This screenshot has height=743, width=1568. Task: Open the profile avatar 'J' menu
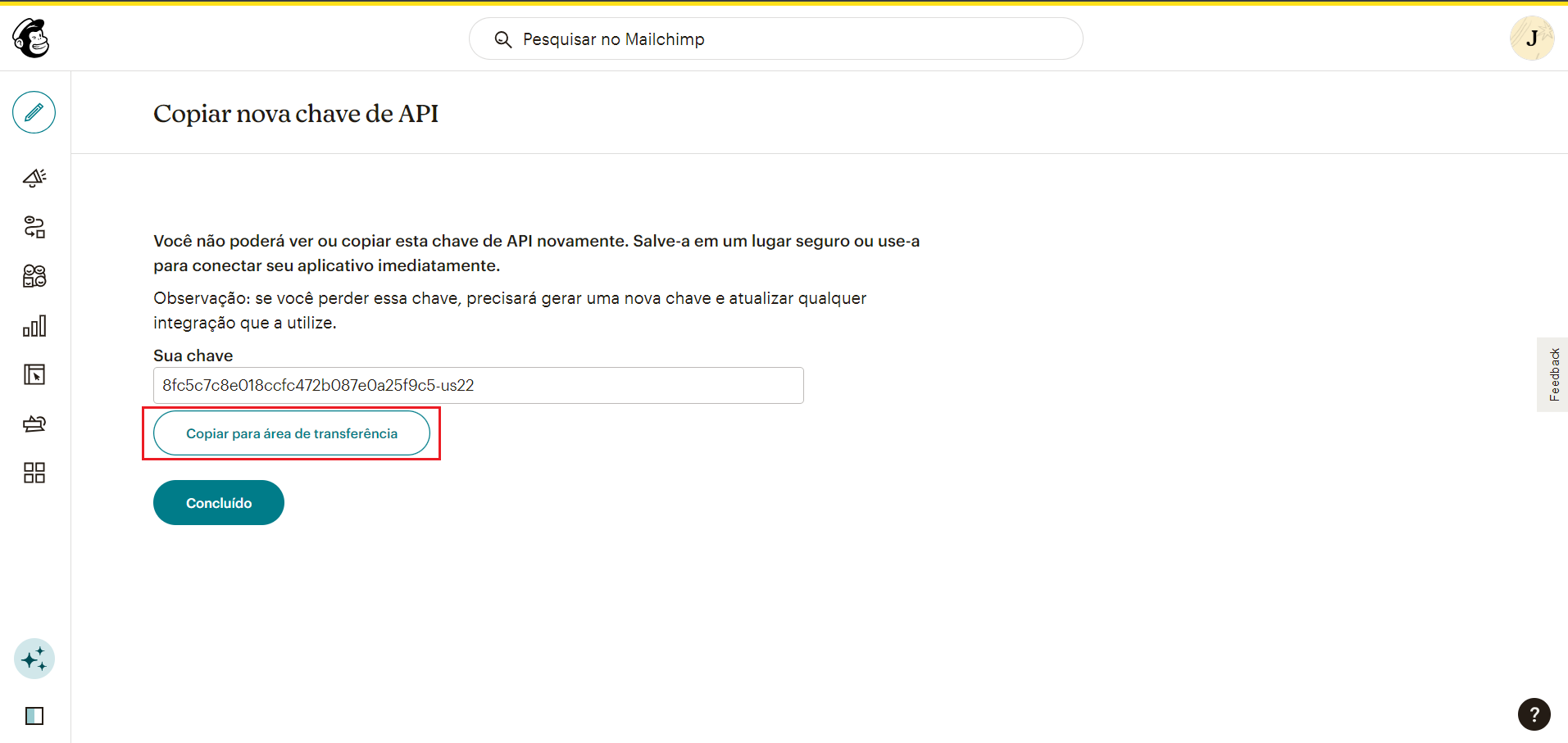tap(1531, 39)
